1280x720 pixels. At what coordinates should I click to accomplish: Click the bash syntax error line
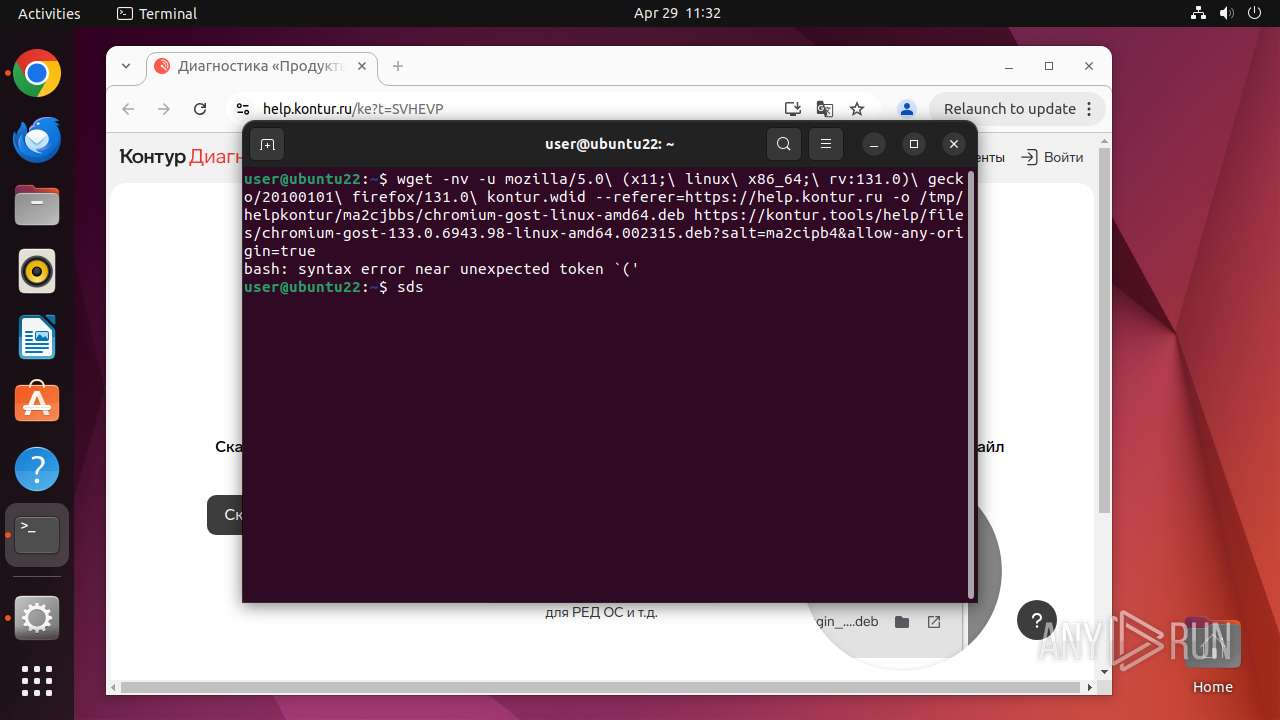[441, 269]
